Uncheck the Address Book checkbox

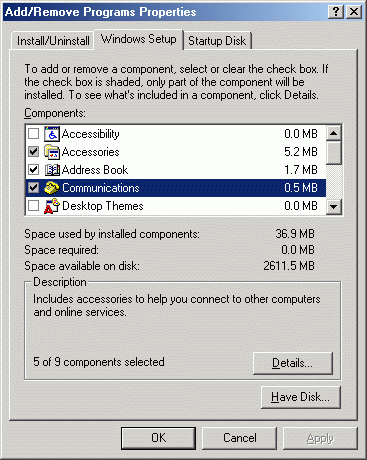(33, 170)
